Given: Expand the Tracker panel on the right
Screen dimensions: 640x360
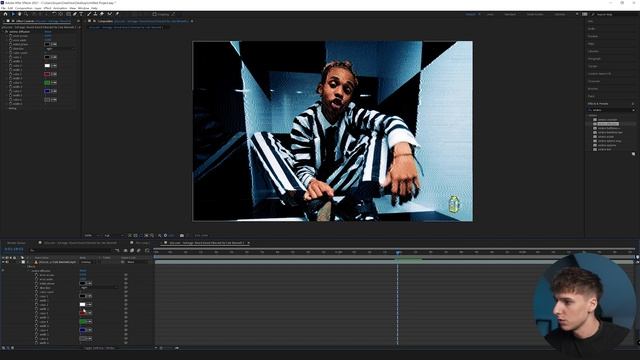Looking at the screenshot, I should (x=592, y=66).
